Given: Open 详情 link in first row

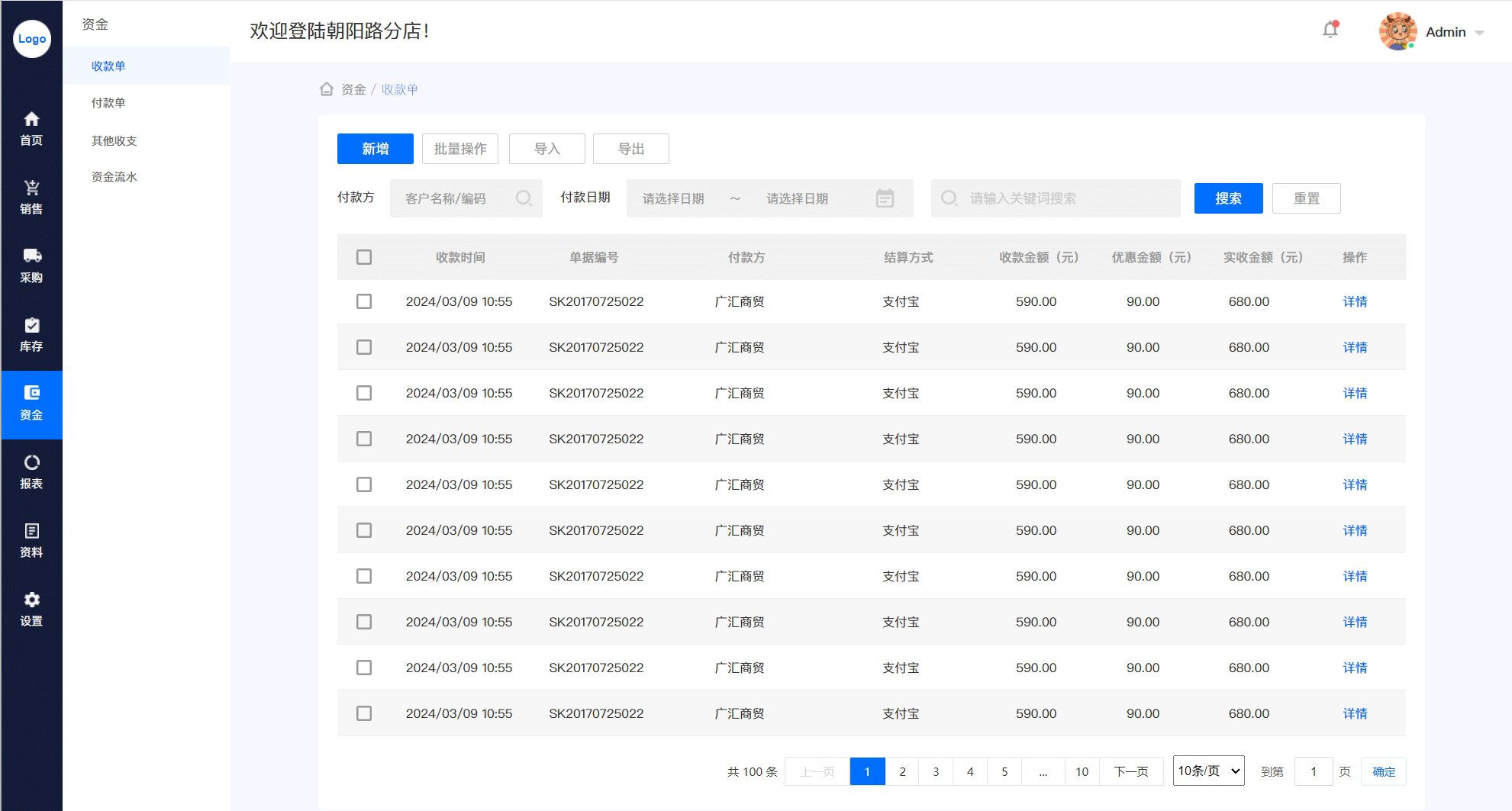Looking at the screenshot, I should (1355, 301).
